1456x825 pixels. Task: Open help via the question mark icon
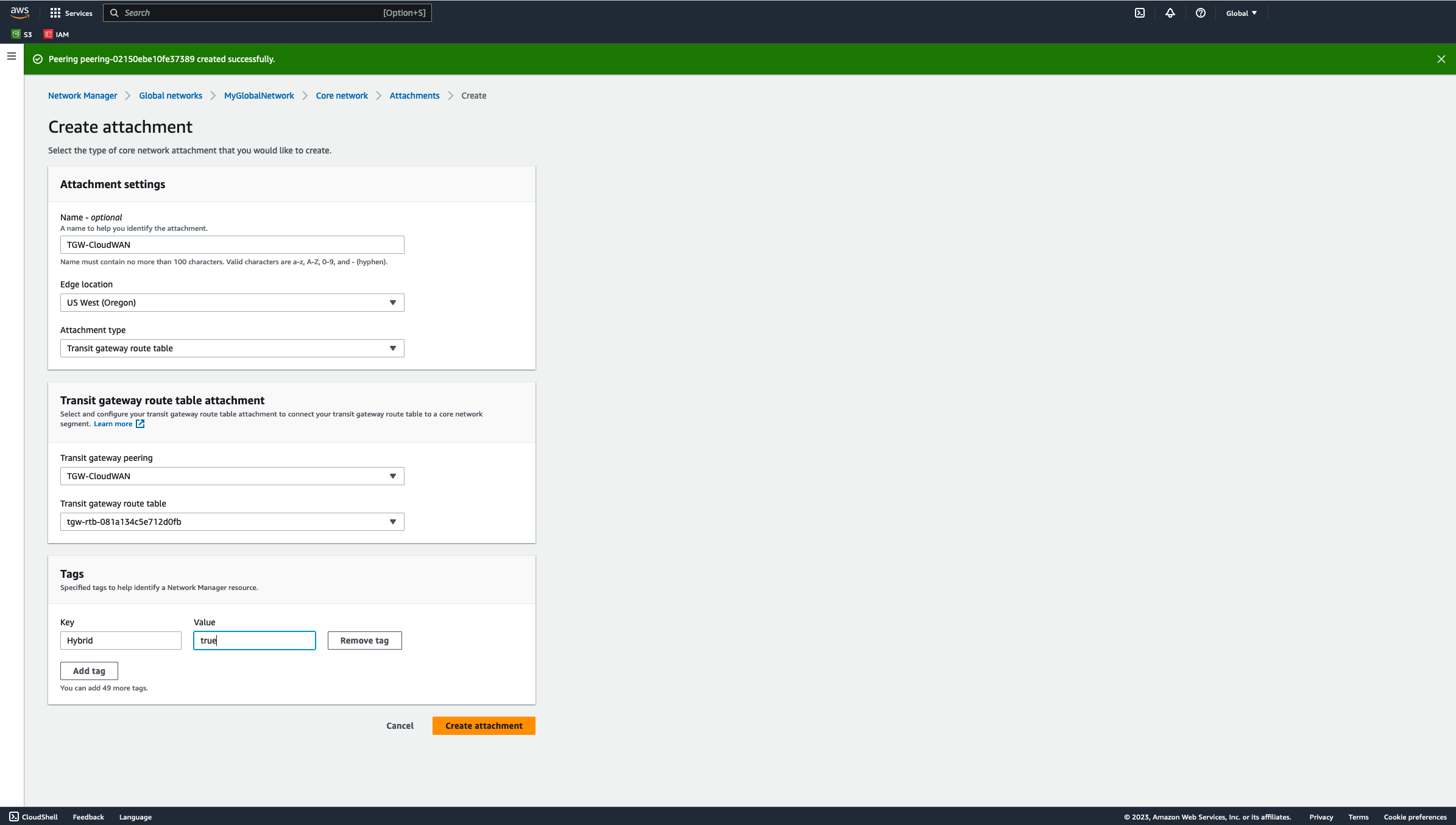(1200, 12)
